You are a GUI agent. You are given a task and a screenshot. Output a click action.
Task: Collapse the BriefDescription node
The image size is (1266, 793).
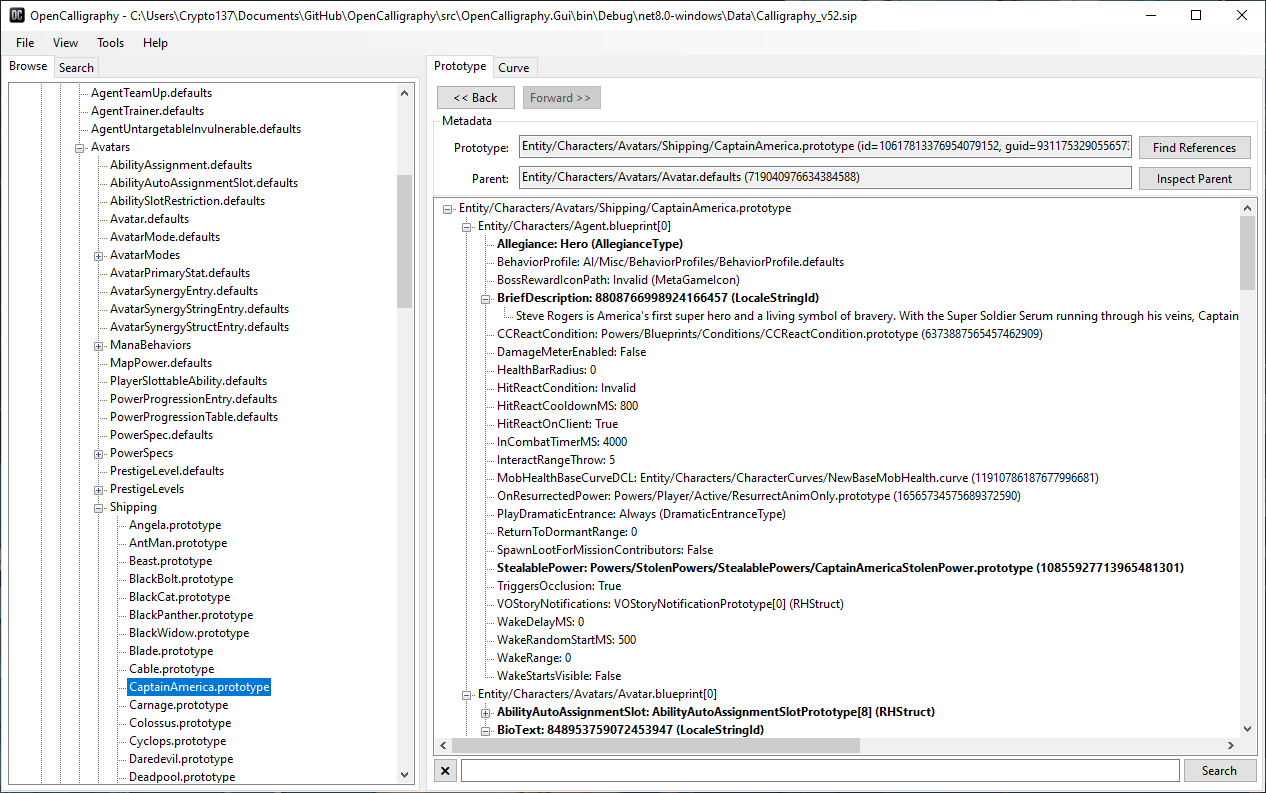(486, 299)
